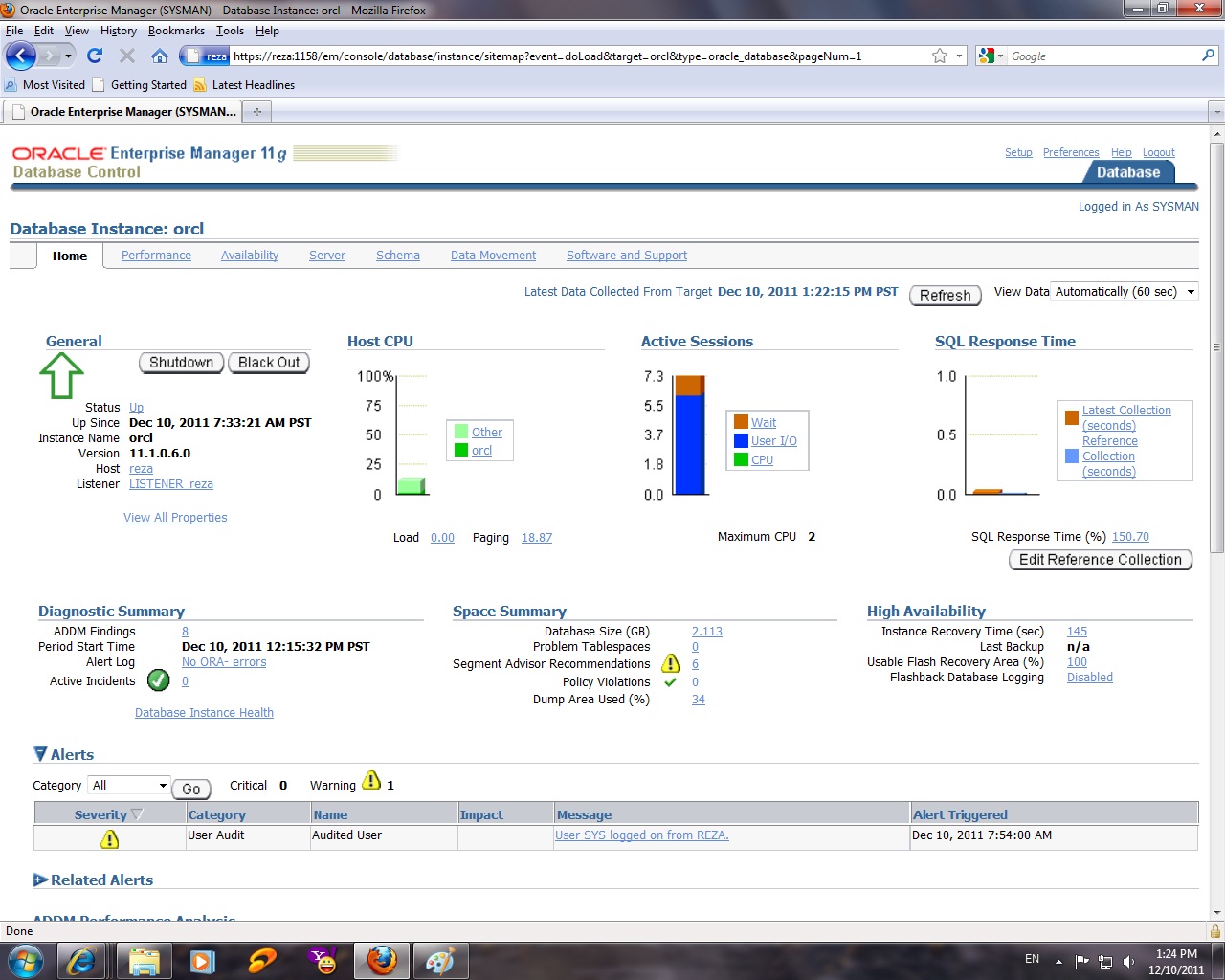The width and height of the screenshot is (1225, 980).
Task: Click in the Google search box
Action: [1101, 56]
